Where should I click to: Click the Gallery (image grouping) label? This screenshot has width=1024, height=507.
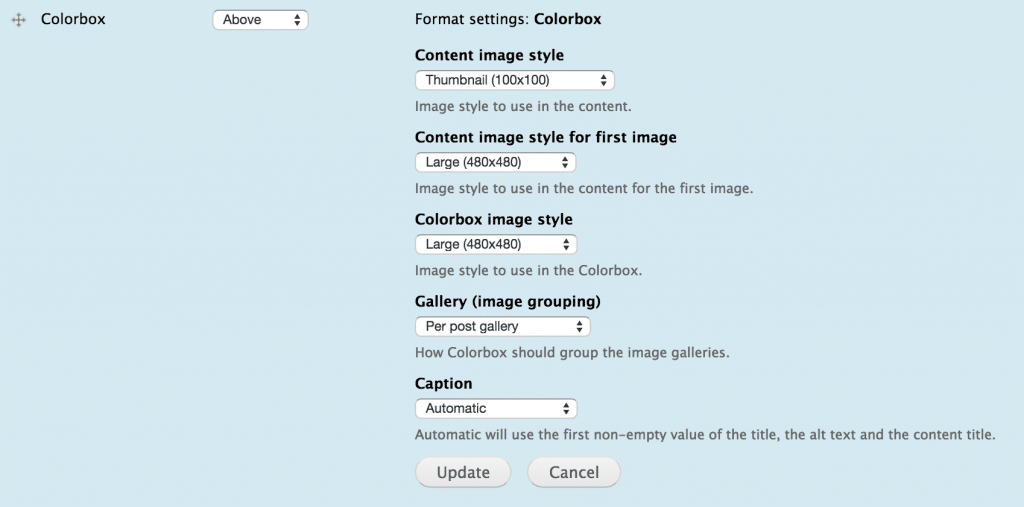(507, 302)
